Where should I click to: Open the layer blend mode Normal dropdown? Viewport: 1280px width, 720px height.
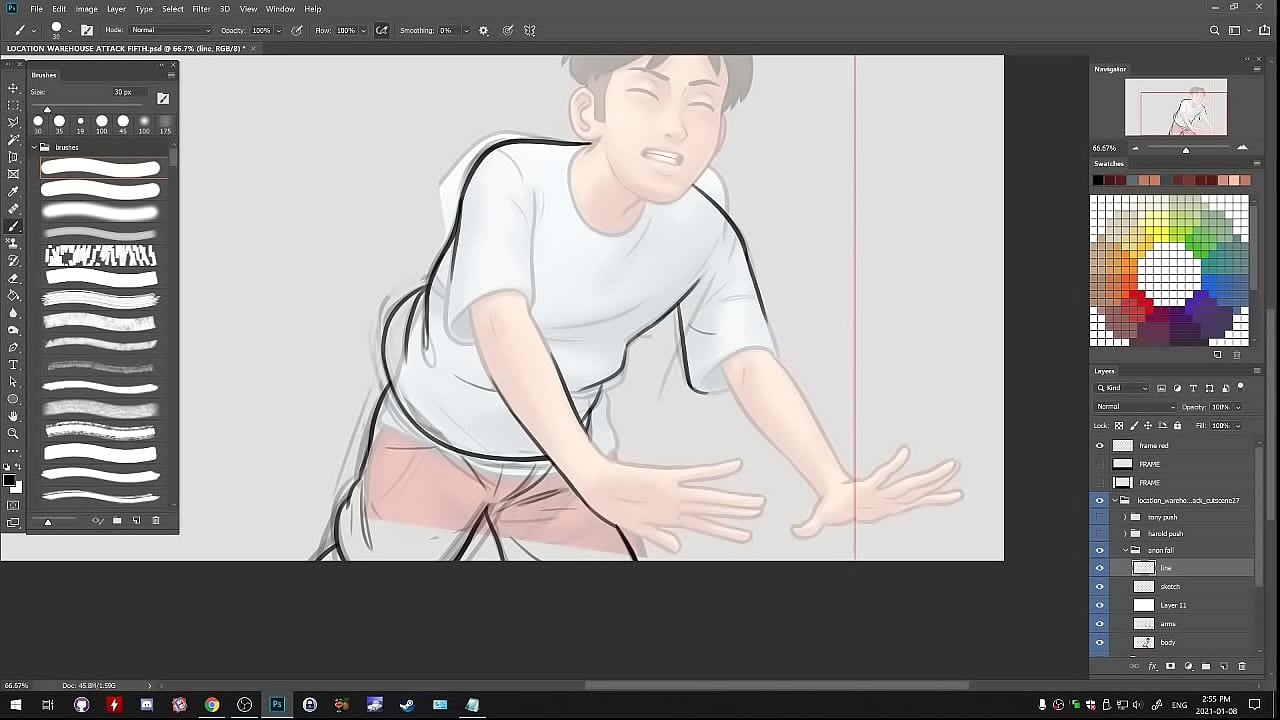coord(1135,407)
